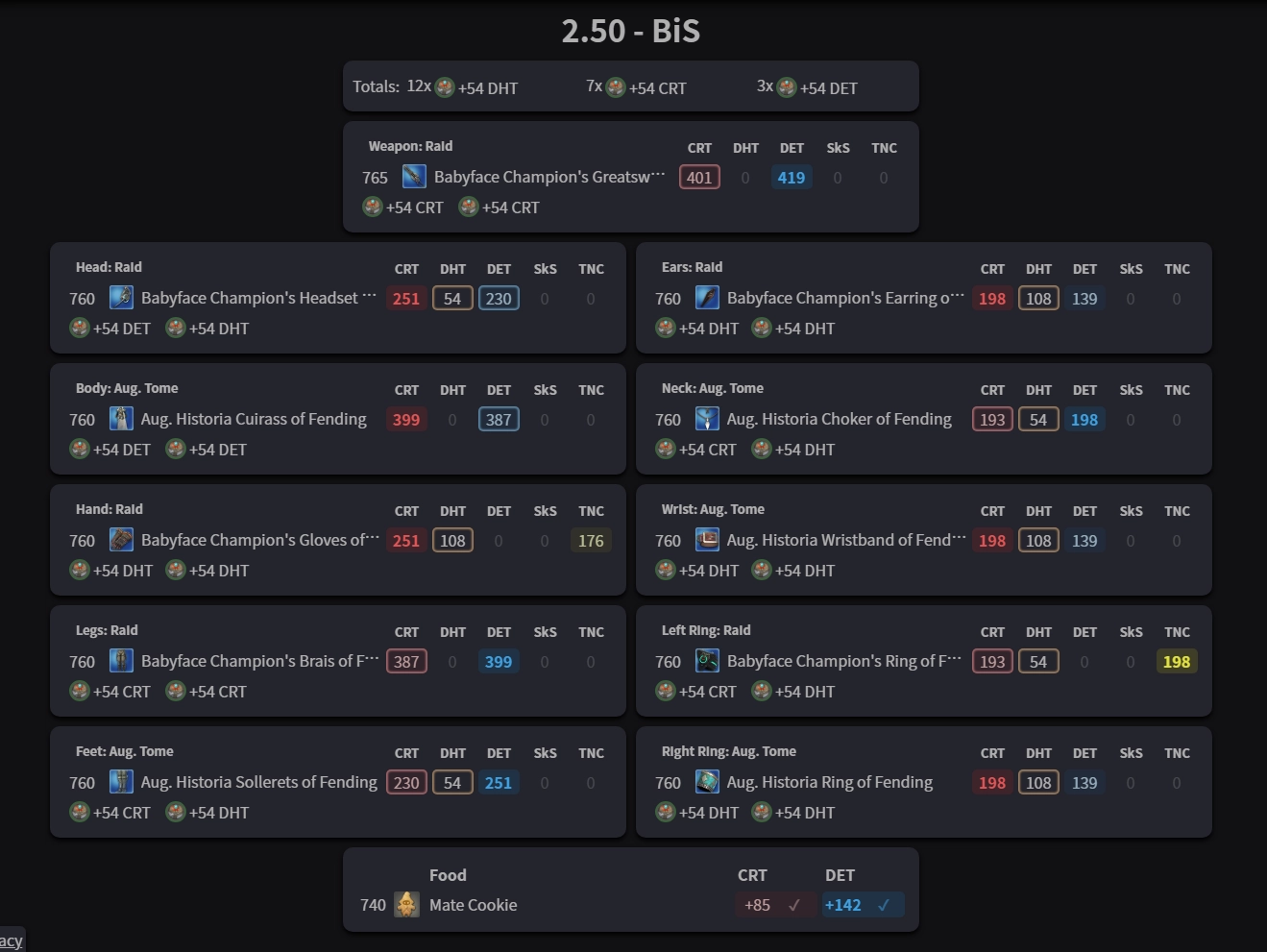Click the Babyface Champion's Greatsword weapon icon

(x=414, y=177)
